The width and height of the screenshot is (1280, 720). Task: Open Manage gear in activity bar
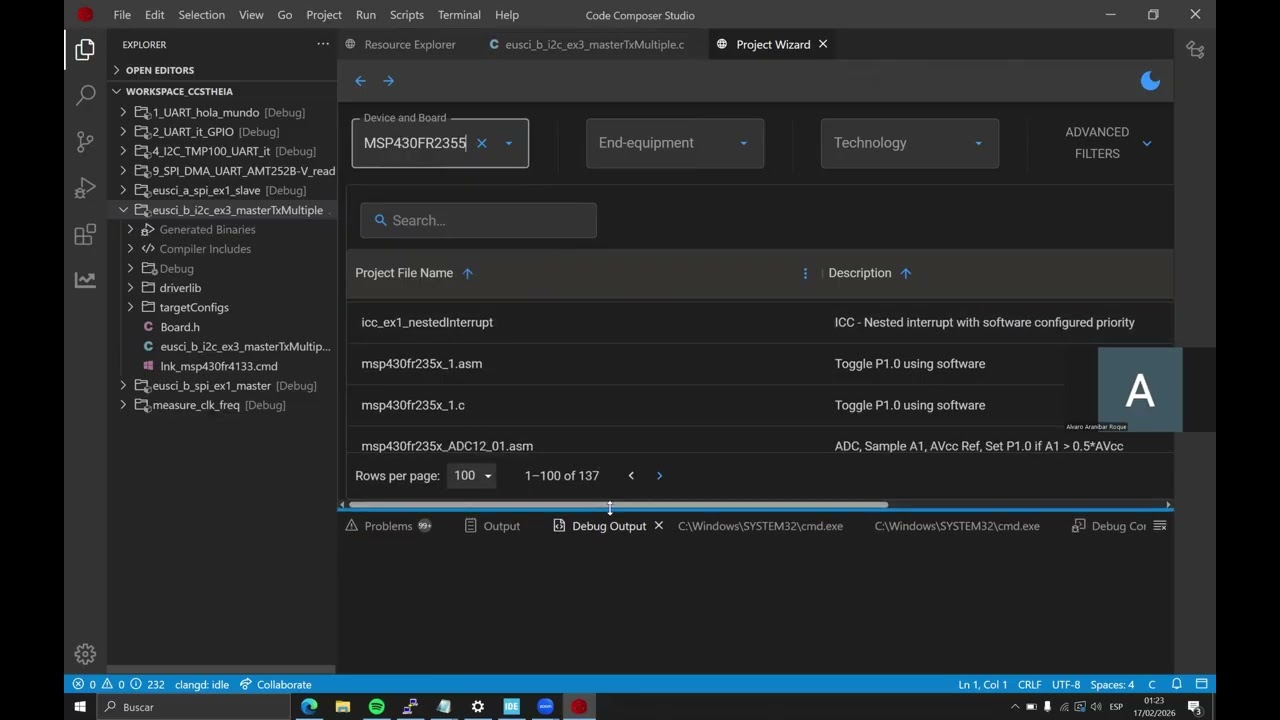(x=85, y=654)
